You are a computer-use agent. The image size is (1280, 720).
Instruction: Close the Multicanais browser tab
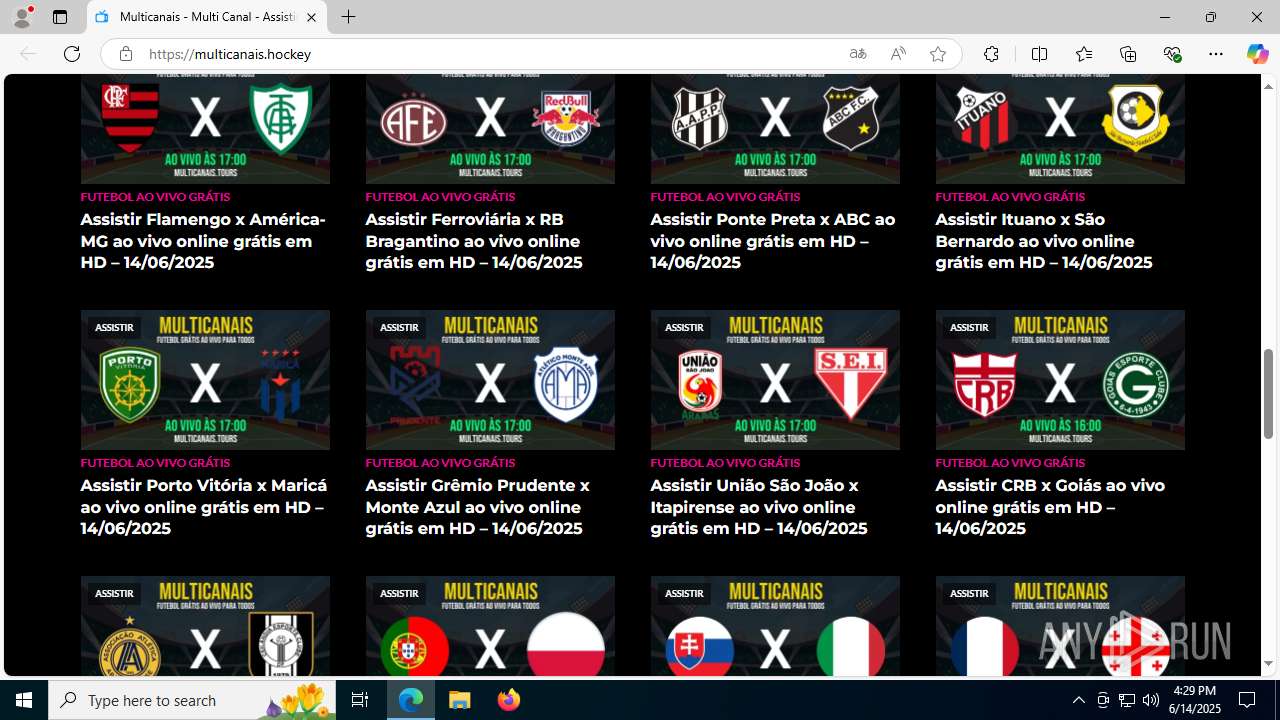311,17
